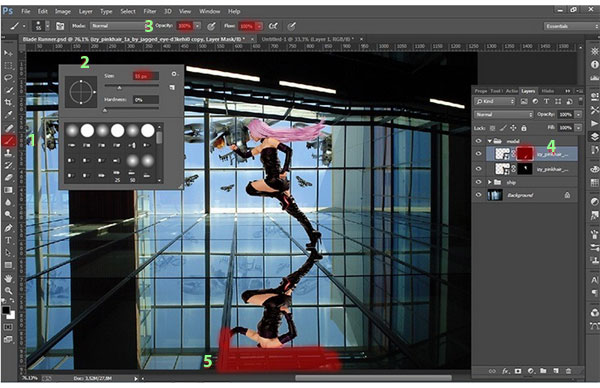The image size is (600, 388).
Task: Collapse the model layer group
Action: tap(489, 141)
